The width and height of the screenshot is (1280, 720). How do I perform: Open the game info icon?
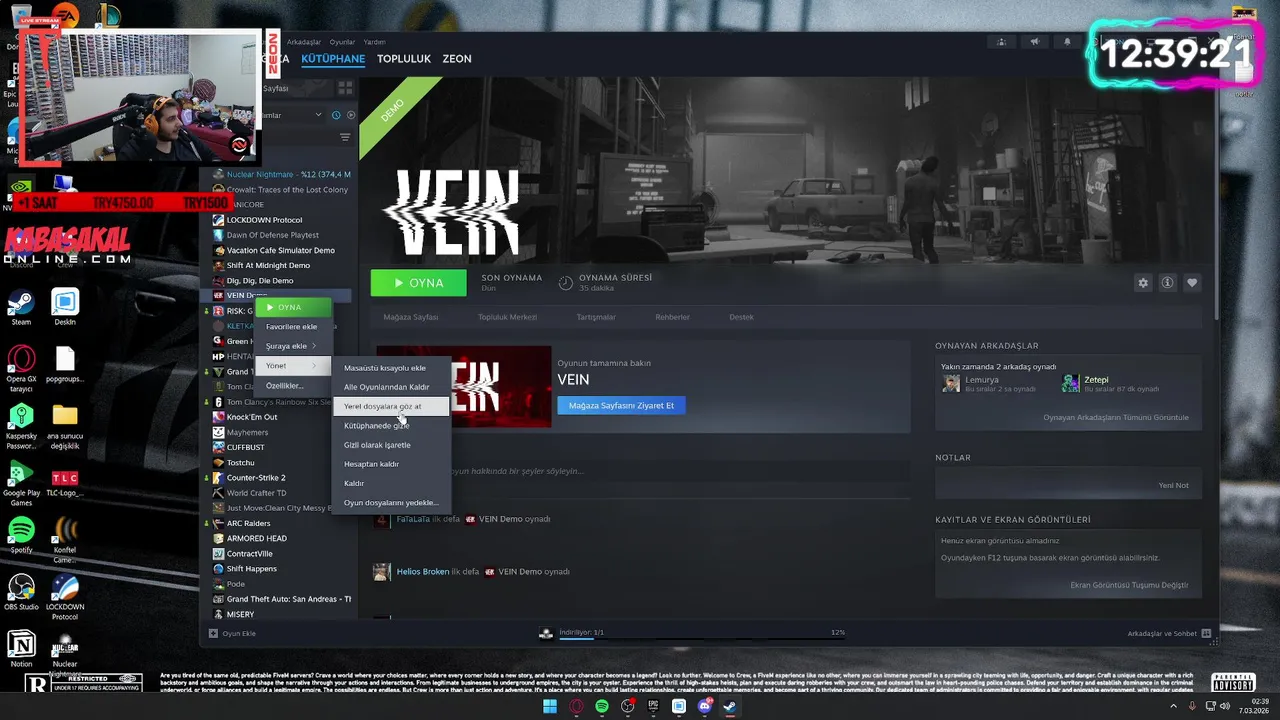click(1167, 283)
